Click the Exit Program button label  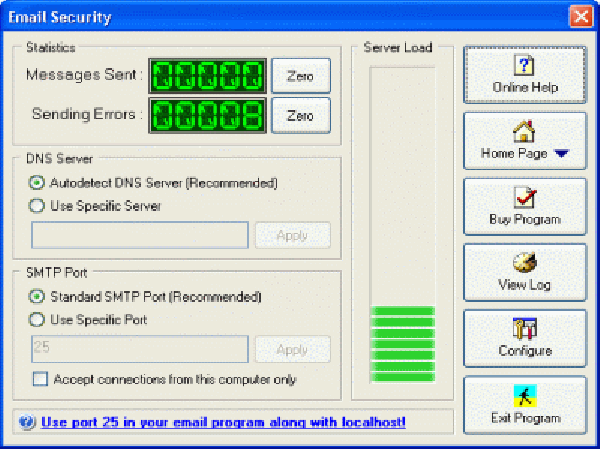coord(526,418)
